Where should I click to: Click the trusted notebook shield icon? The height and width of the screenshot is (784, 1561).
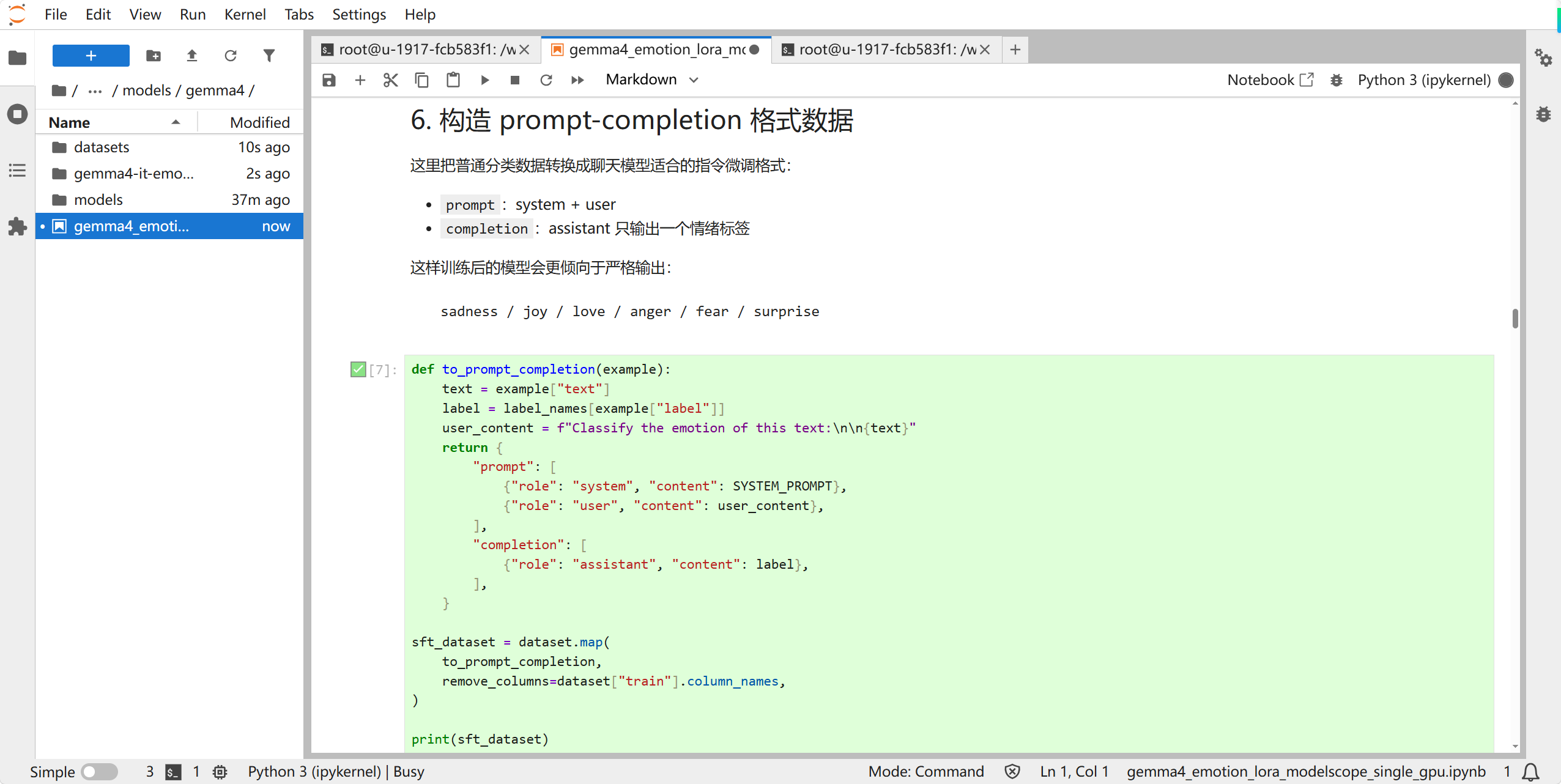[1012, 772]
